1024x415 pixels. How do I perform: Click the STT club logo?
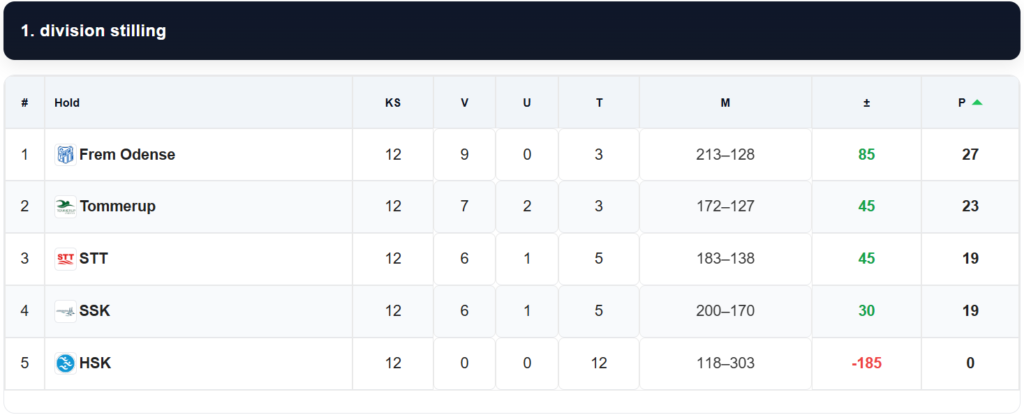tap(65, 259)
